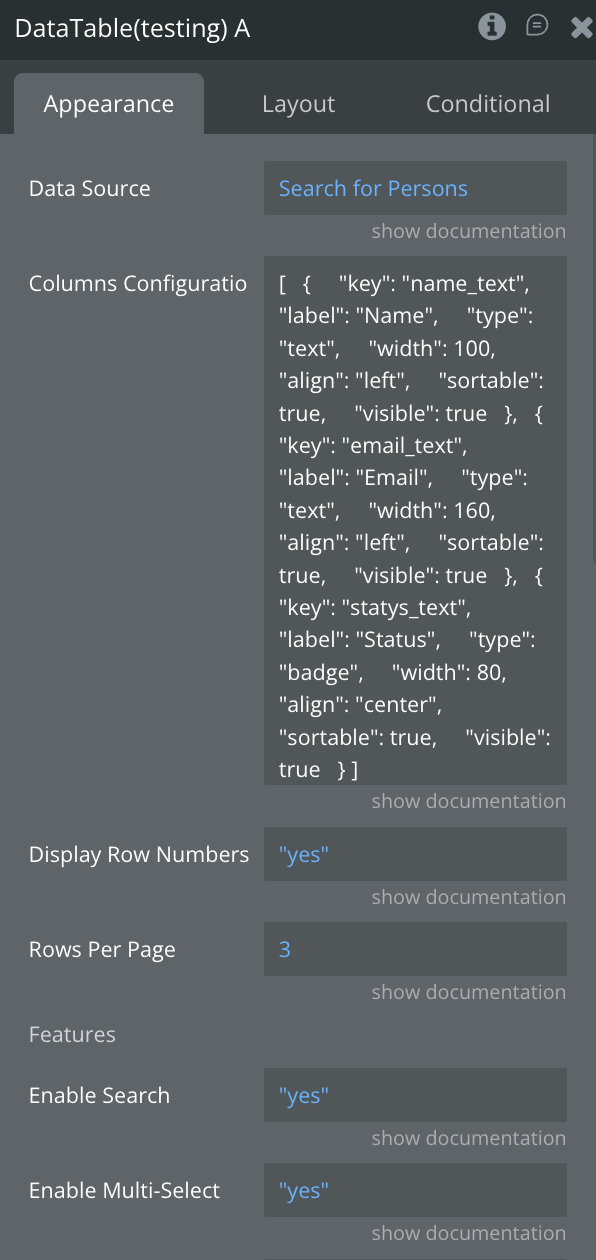Show documentation for Display Row Numbers

click(468, 897)
